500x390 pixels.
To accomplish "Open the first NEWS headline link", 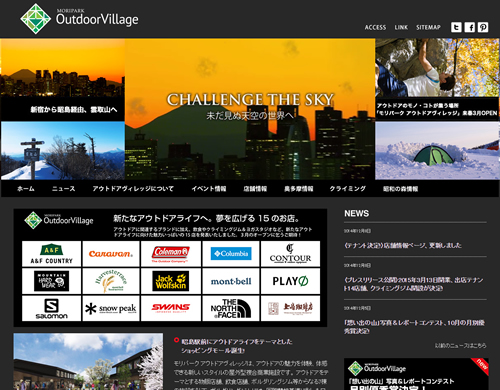I will click(403, 245).
